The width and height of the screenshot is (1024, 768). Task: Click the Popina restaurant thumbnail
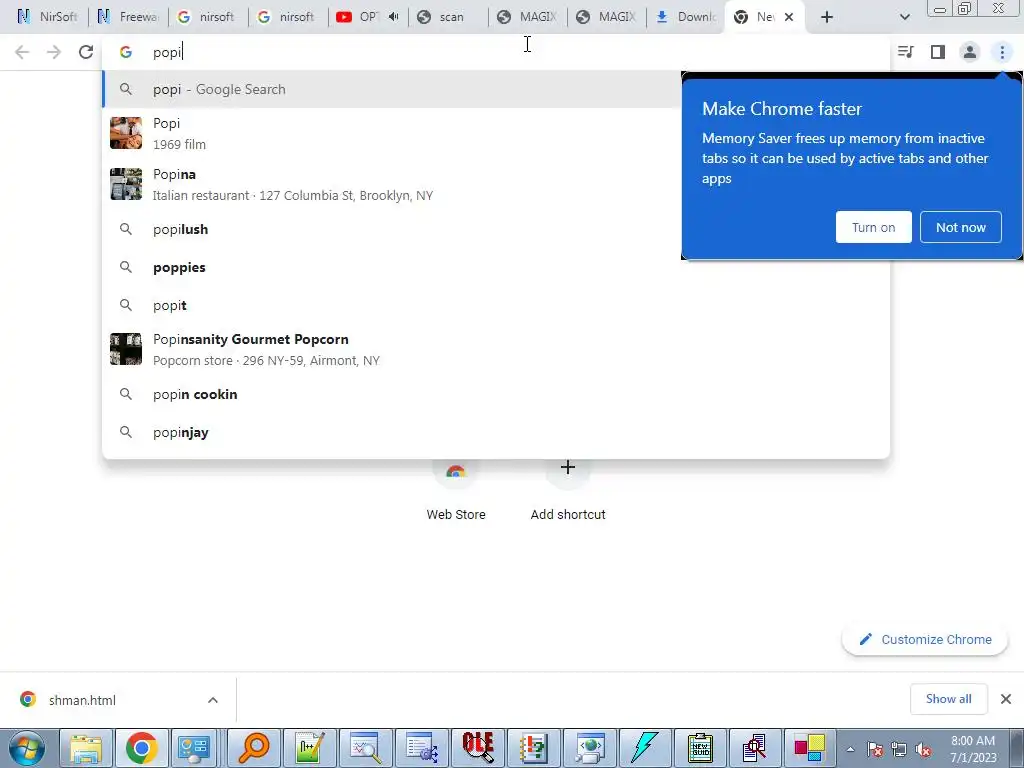point(125,184)
